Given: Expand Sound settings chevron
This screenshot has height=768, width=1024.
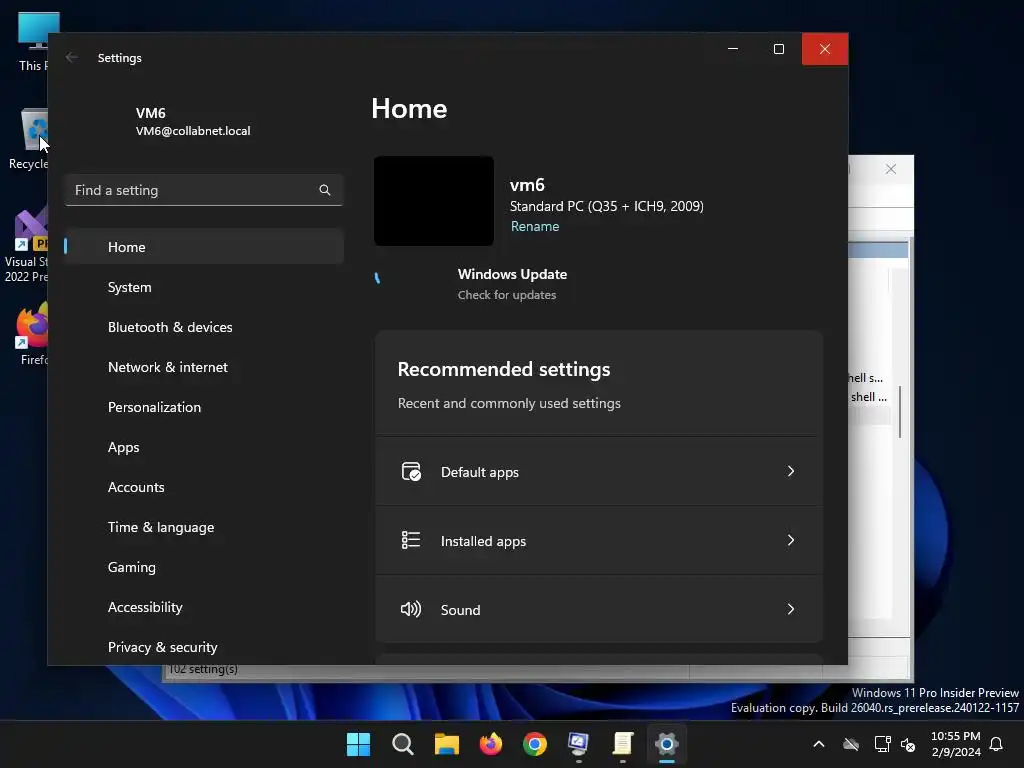Looking at the screenshot, I should coord(790,609).
